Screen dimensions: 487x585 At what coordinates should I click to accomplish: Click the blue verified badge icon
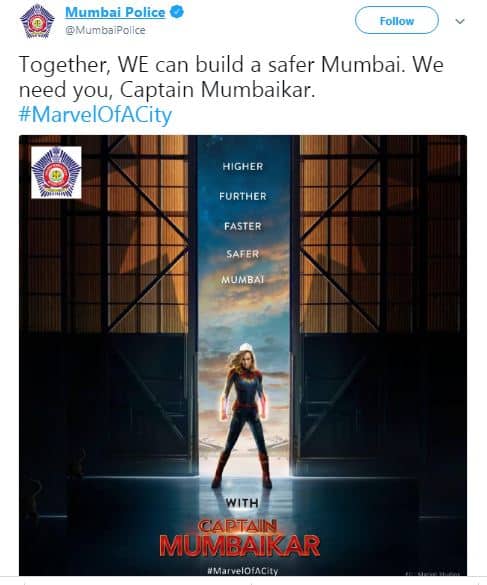tap(177, 12)
